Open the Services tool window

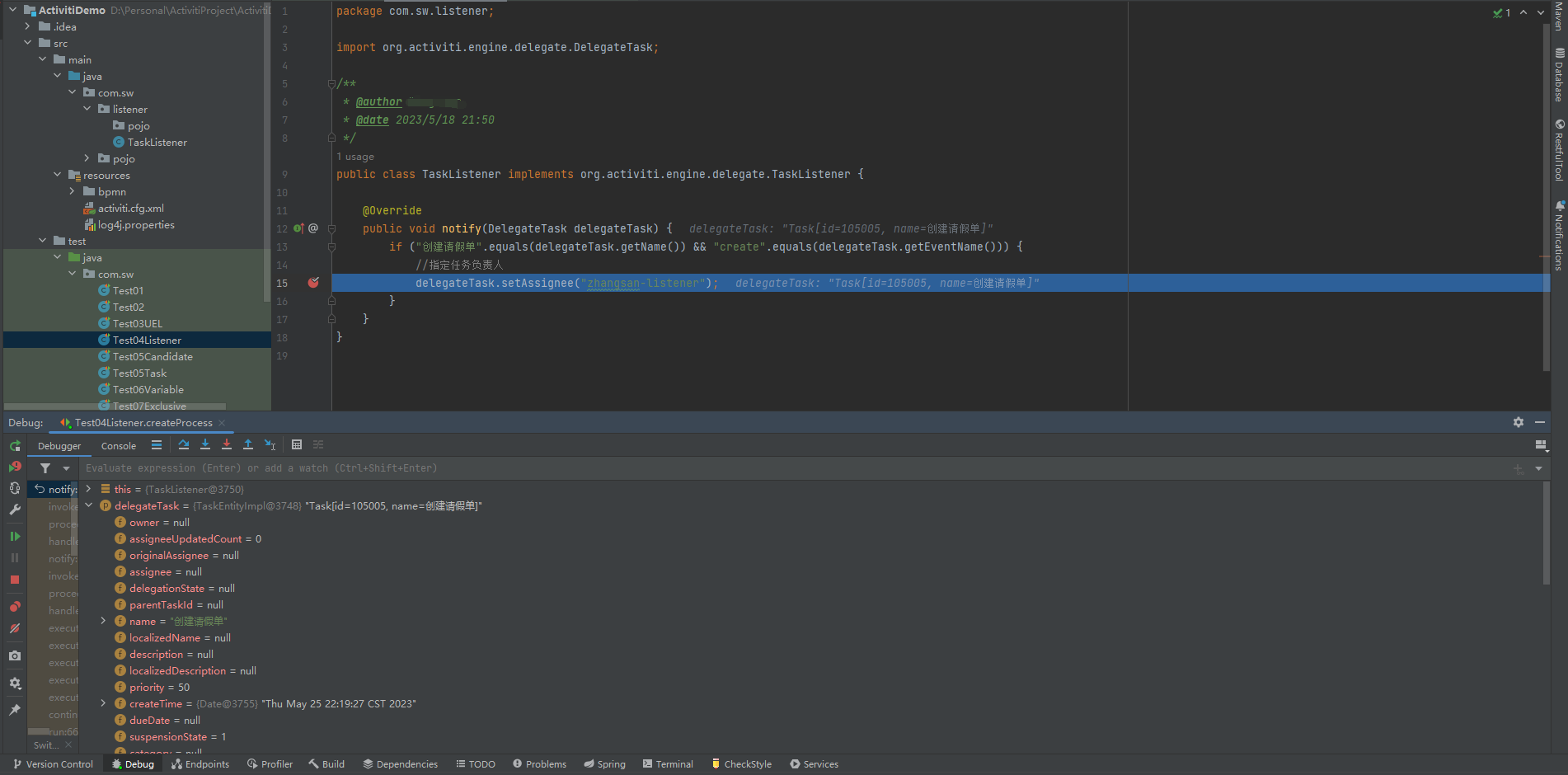click(814, 764)
